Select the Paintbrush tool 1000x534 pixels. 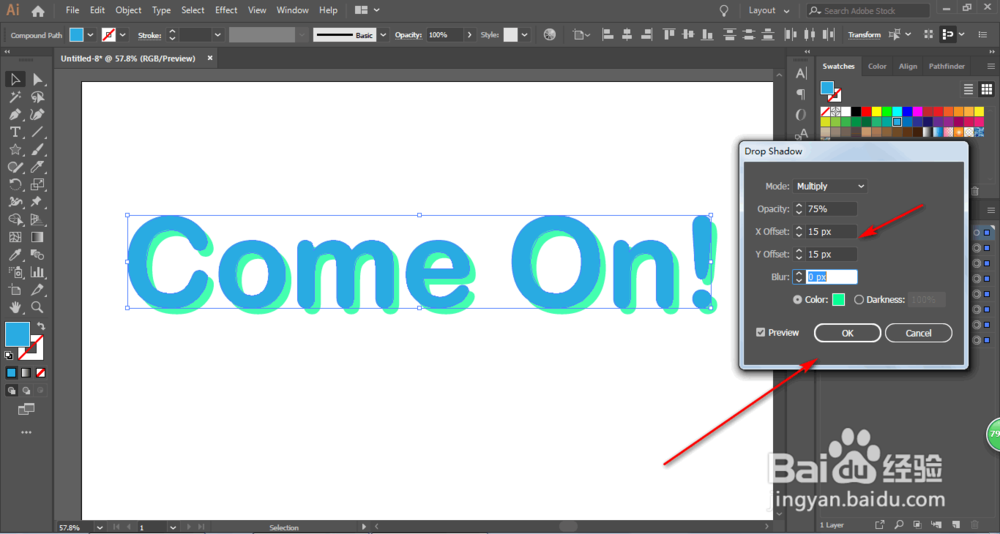coord(38,150)
